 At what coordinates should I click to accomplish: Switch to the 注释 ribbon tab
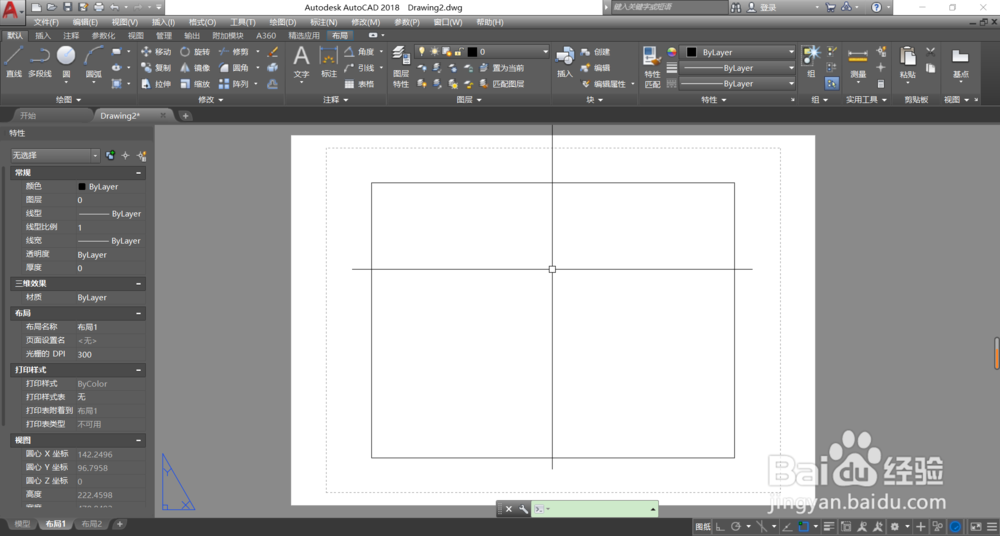71,36
